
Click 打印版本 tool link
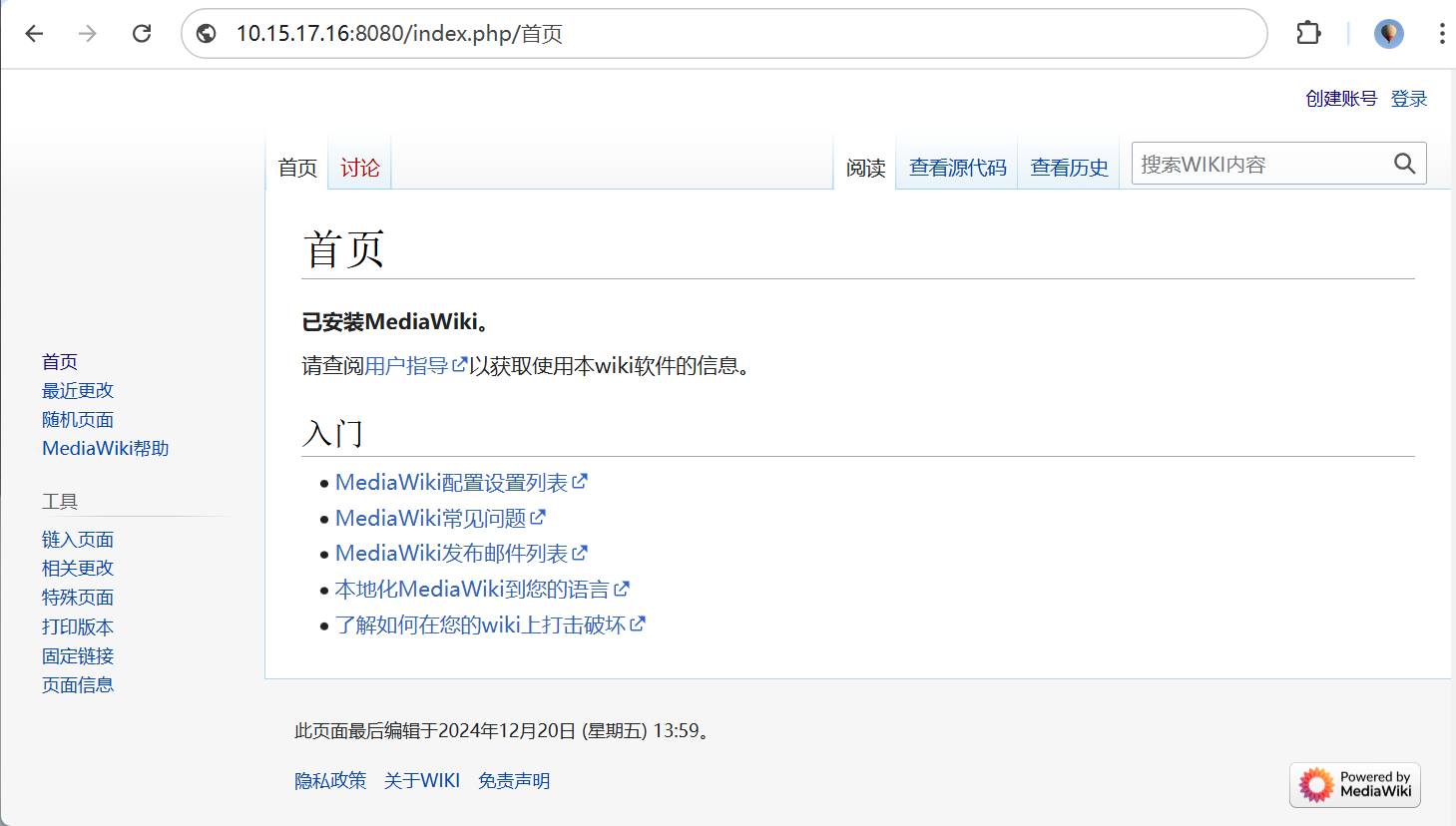[x=78, y=627]
